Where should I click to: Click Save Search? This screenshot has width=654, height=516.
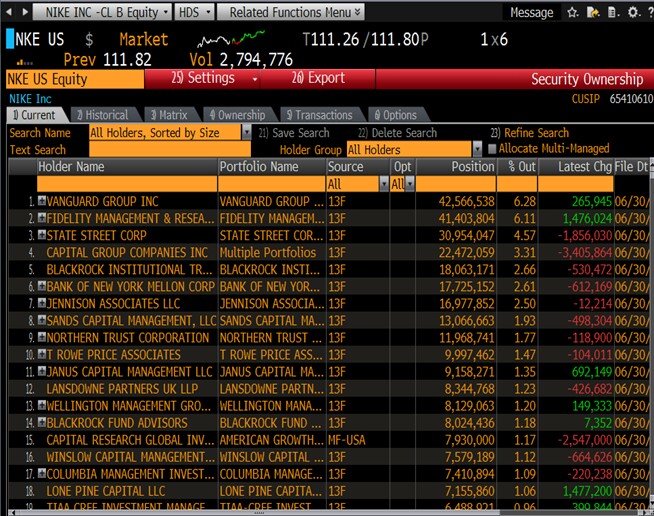click(x=294, y=133)
